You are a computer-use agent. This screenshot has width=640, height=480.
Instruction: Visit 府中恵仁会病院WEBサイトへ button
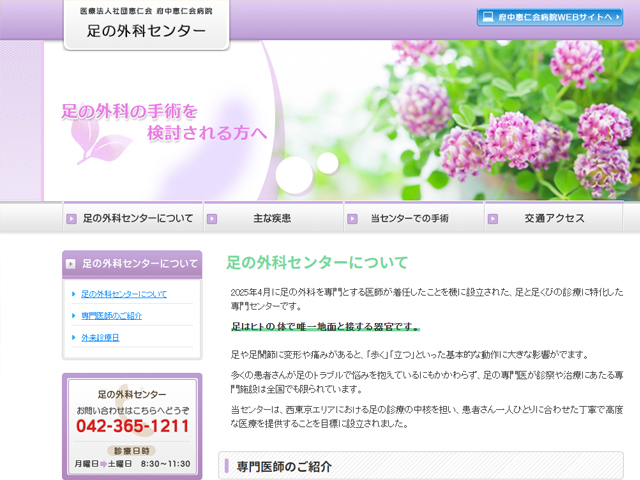(x=549, y=17)
